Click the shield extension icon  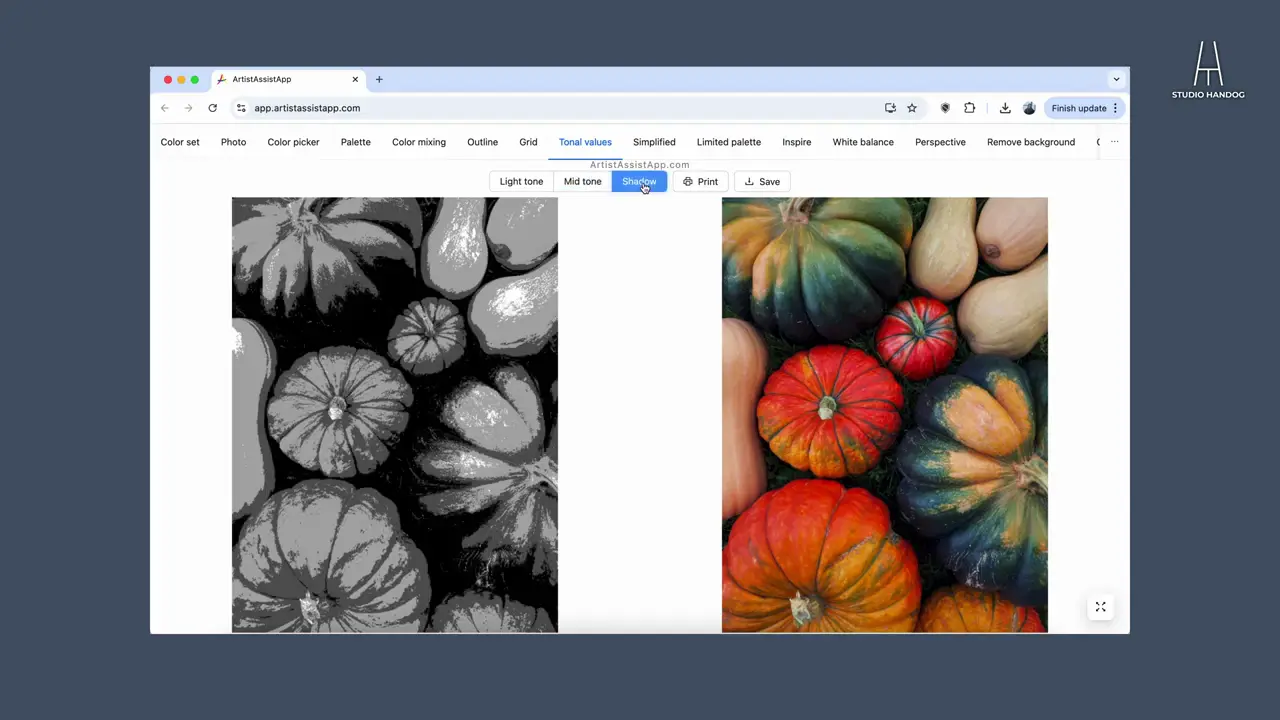tap(945, 108)
